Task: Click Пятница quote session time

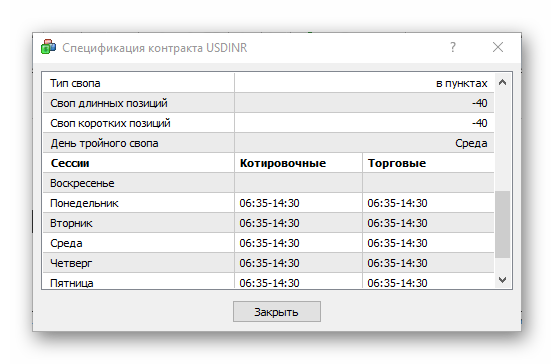Action: [x=269, y=283]
